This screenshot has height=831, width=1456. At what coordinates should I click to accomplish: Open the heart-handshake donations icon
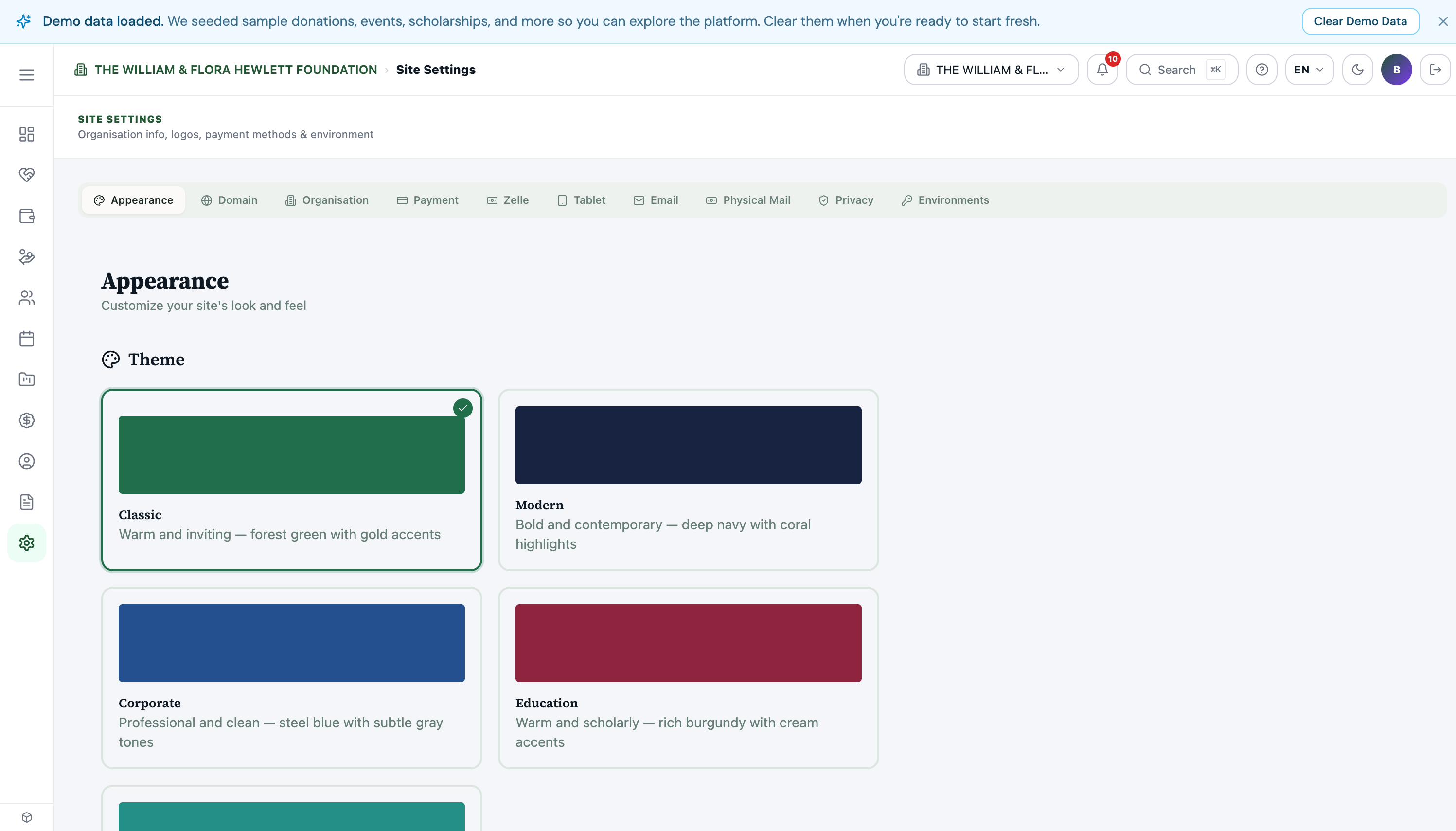coord(26,175)
